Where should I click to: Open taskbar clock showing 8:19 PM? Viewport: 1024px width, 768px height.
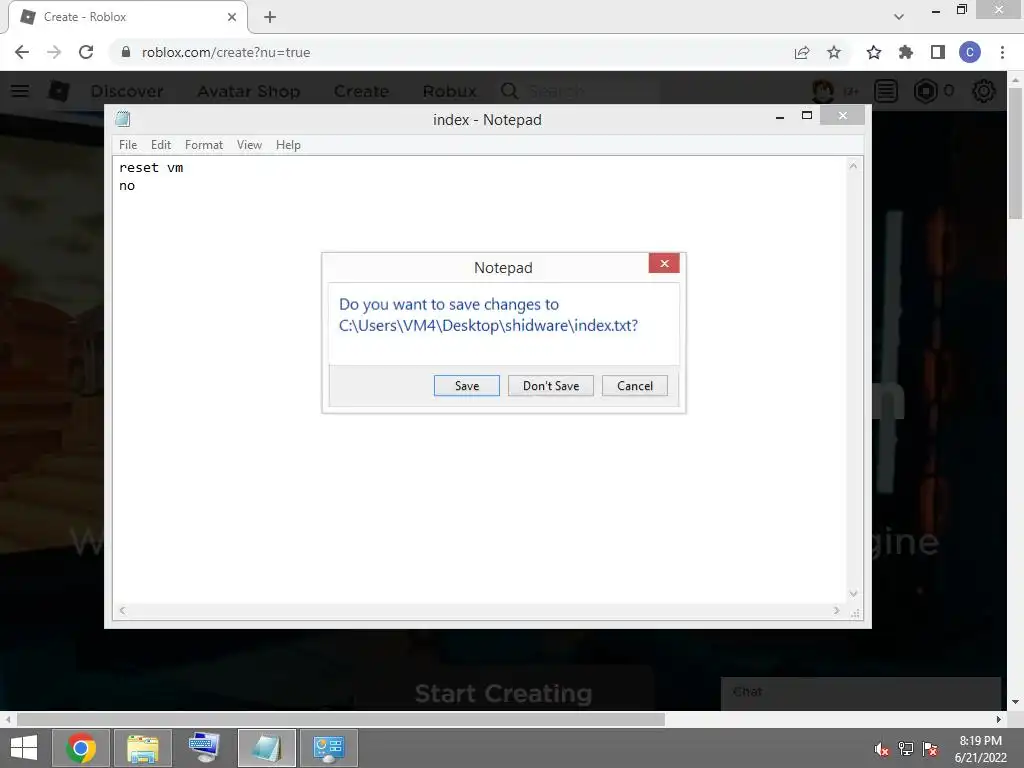(980, 749)
